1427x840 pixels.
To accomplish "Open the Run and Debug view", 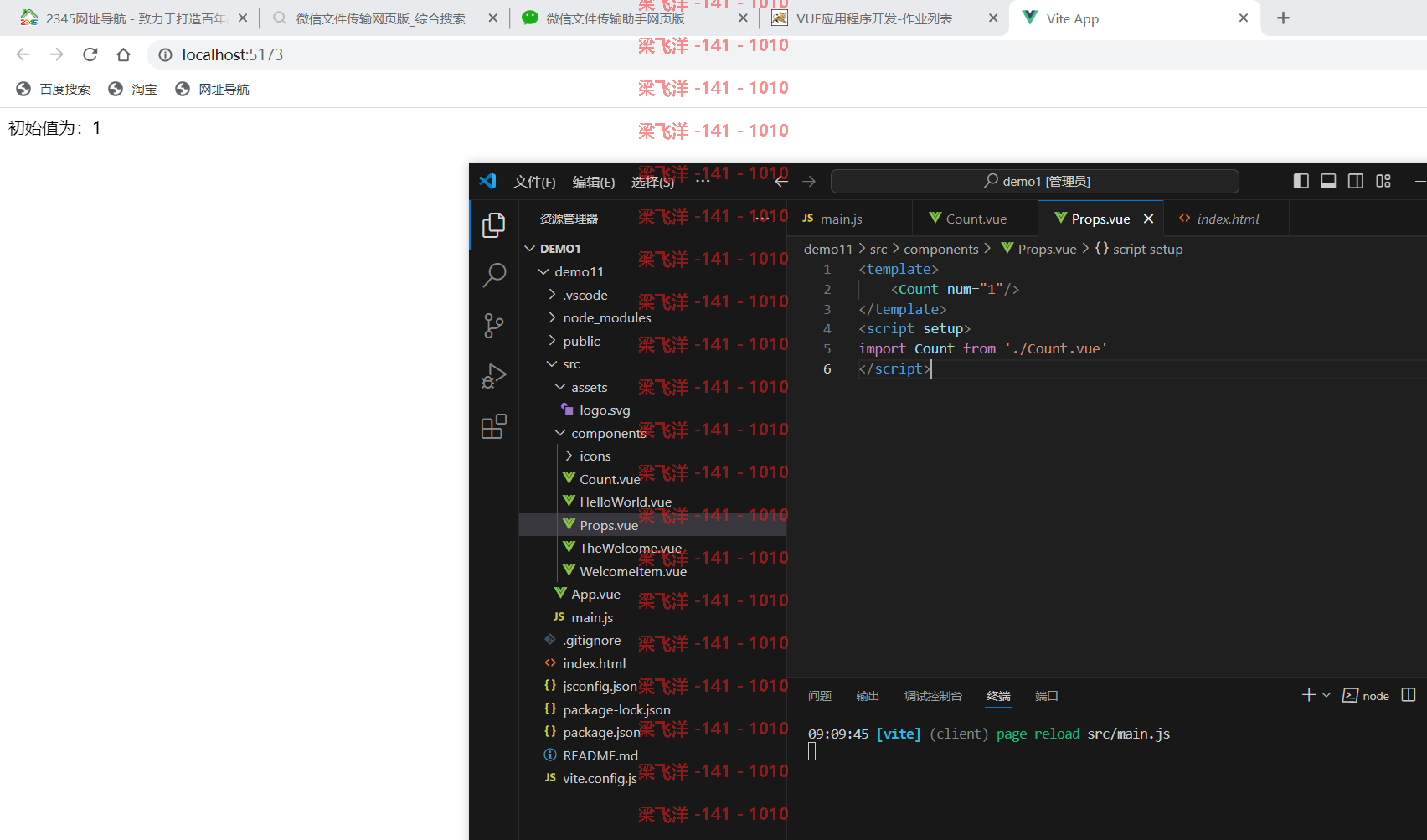I will click(x=494, y=376).
